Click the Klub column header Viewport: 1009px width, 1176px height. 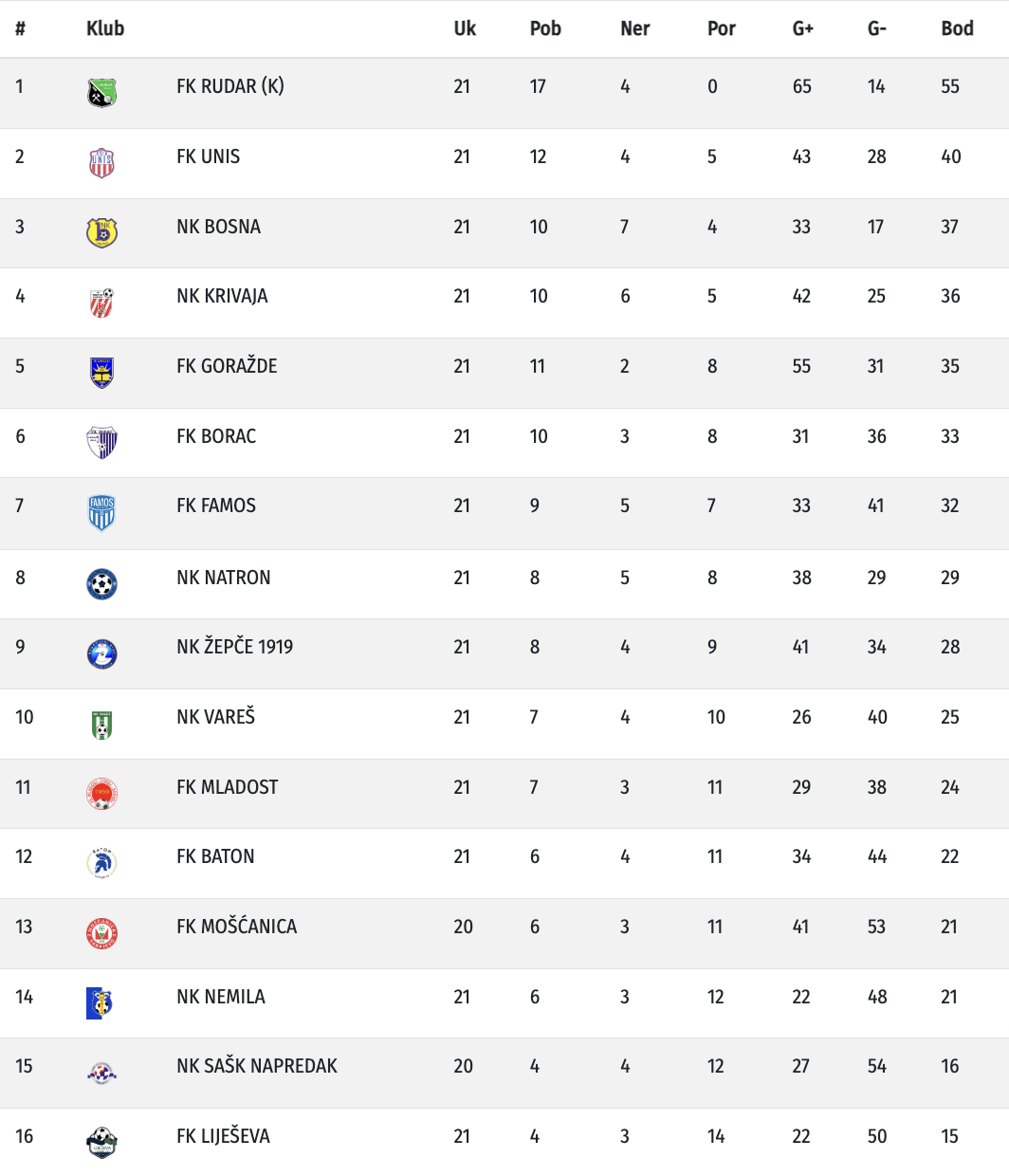[105, 28]
